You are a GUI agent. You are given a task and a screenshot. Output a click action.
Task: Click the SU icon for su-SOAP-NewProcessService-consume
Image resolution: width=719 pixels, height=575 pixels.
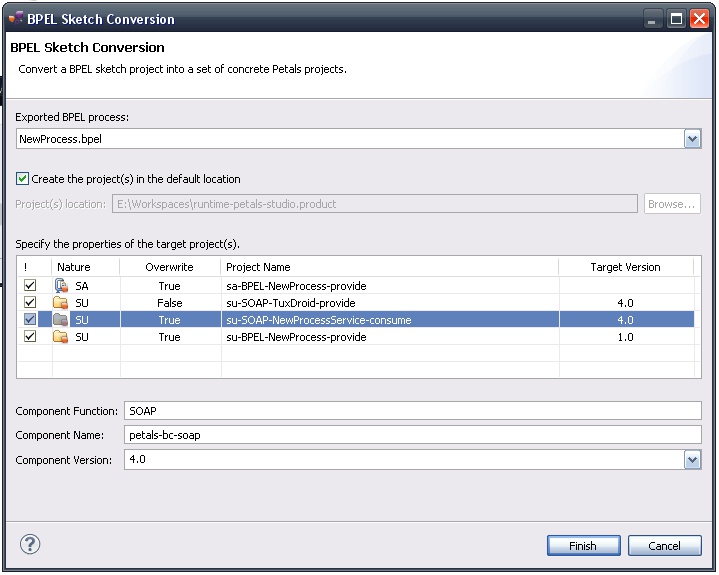[x=62, y=320]
